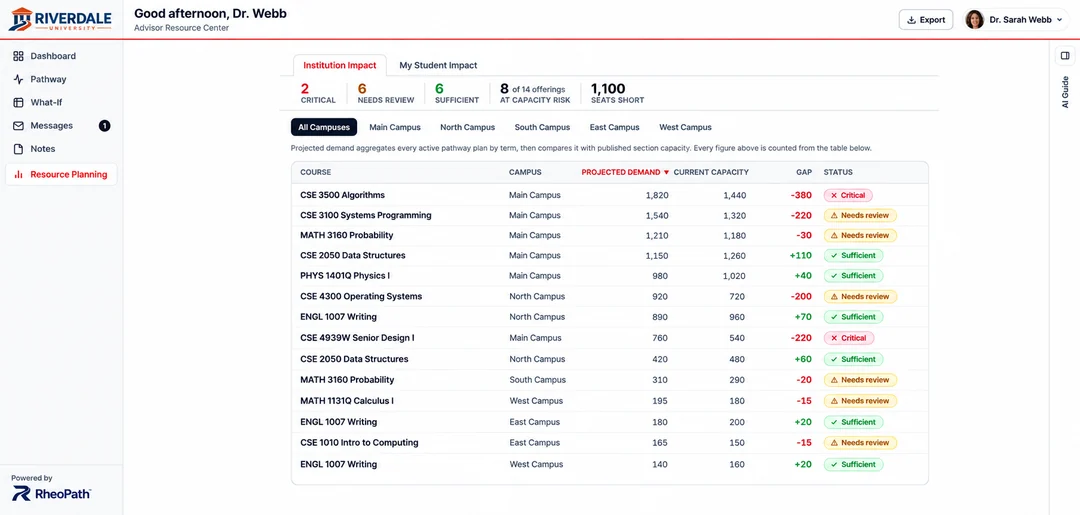Open Notes from the sidebar
The width and height of the screenshot is (1080, 515).
coord(42,149)
